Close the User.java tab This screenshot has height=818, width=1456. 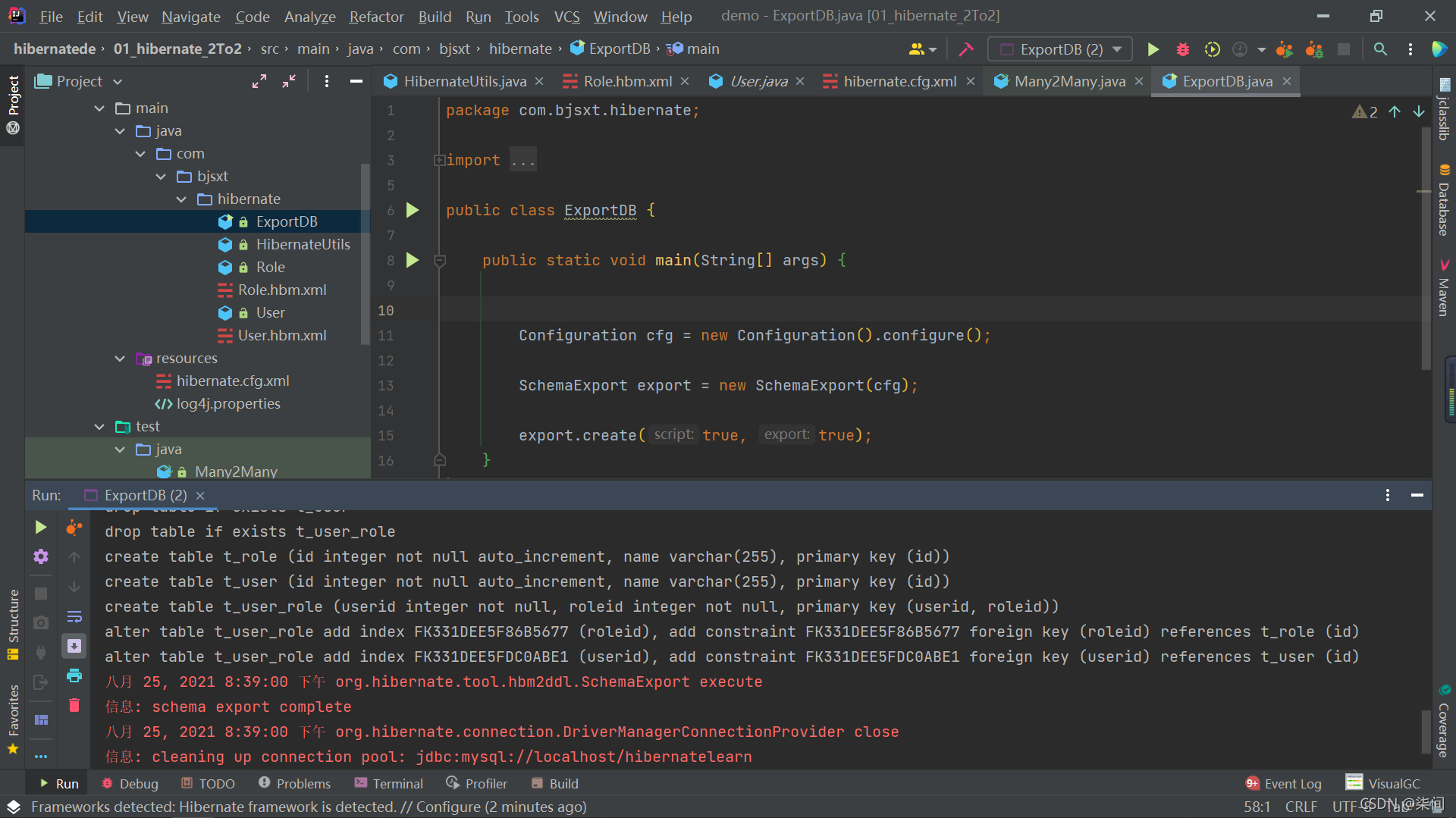coord(800,81)
